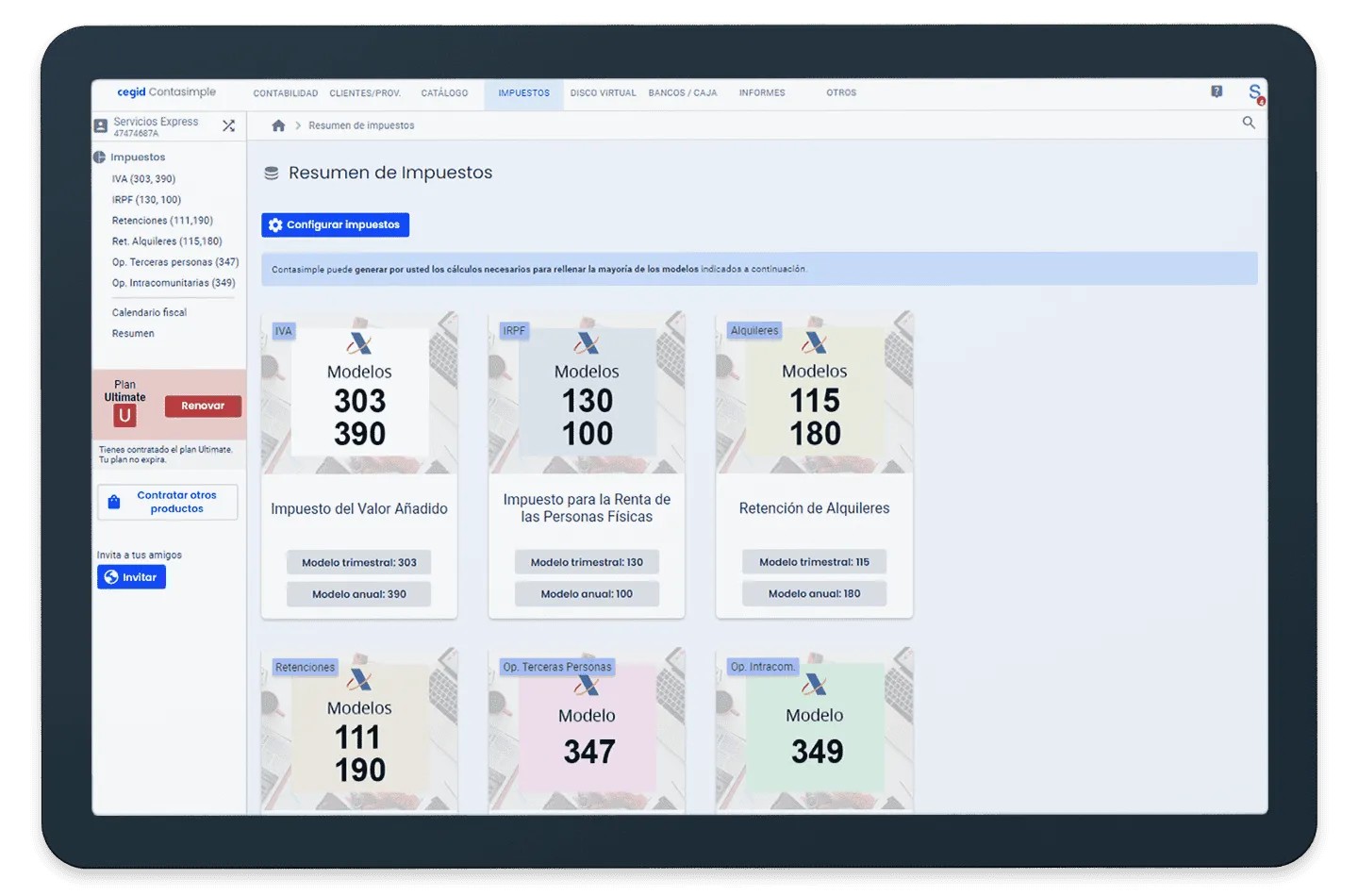The width and height of the screenshot is (1358, 896).
Task: Open Op. Terceras personas (347) in sidebar
Action: point(175,262)
